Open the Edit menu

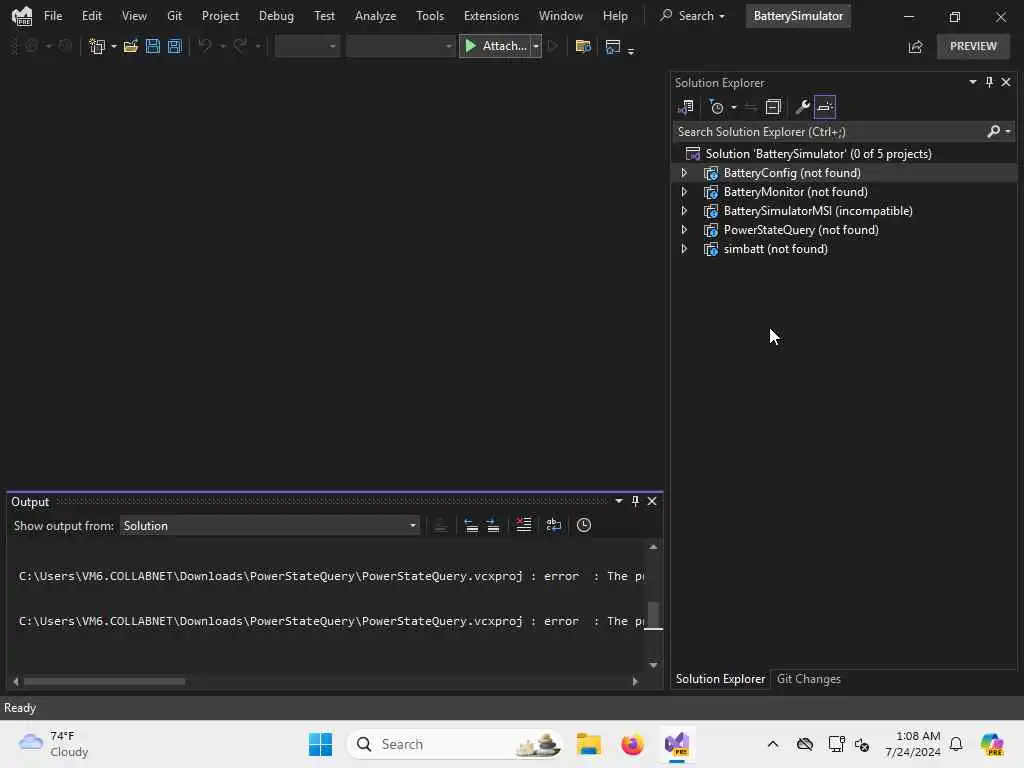[91, 16]
